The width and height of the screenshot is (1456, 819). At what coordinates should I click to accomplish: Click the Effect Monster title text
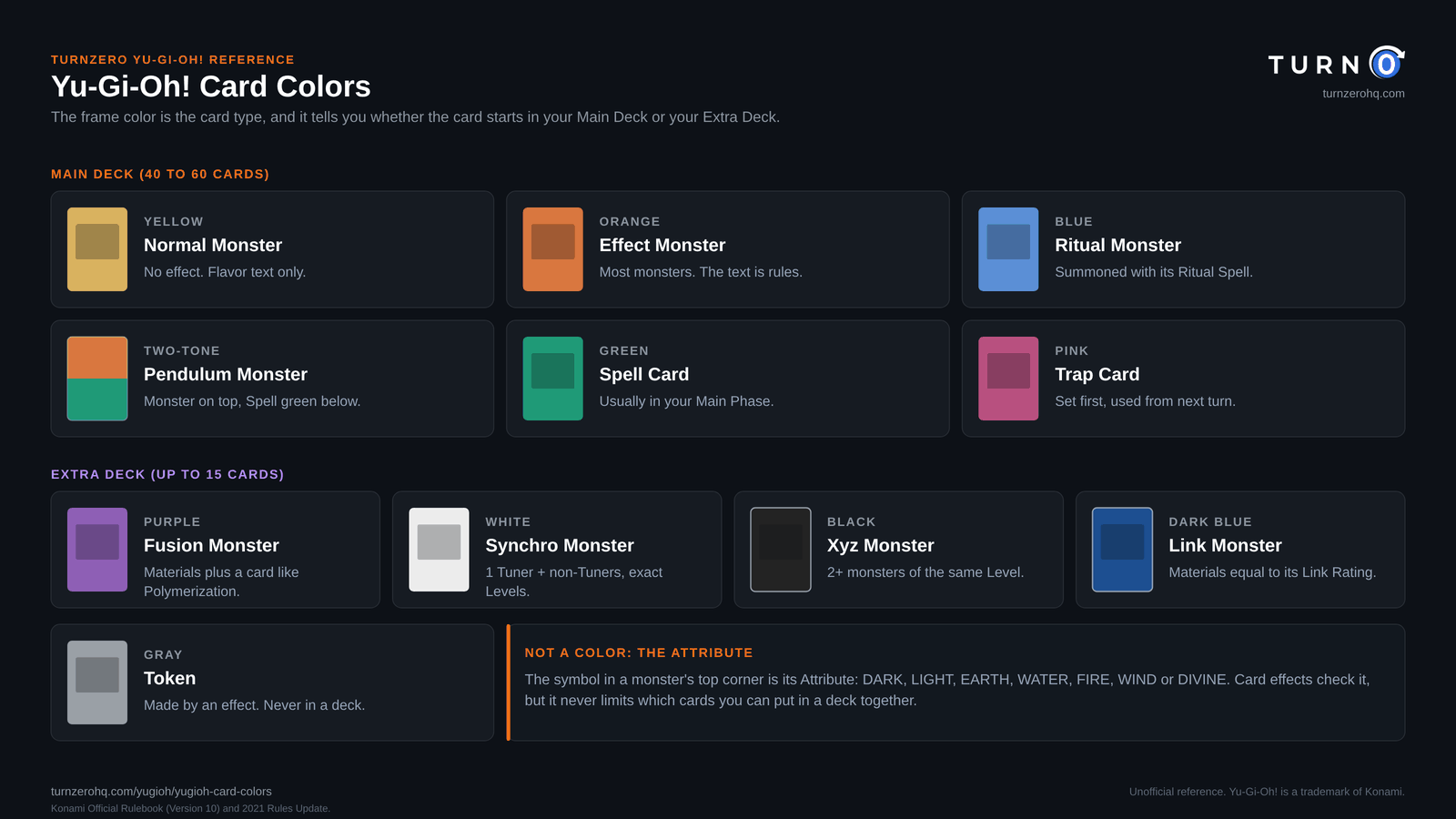tap(662, 245)
